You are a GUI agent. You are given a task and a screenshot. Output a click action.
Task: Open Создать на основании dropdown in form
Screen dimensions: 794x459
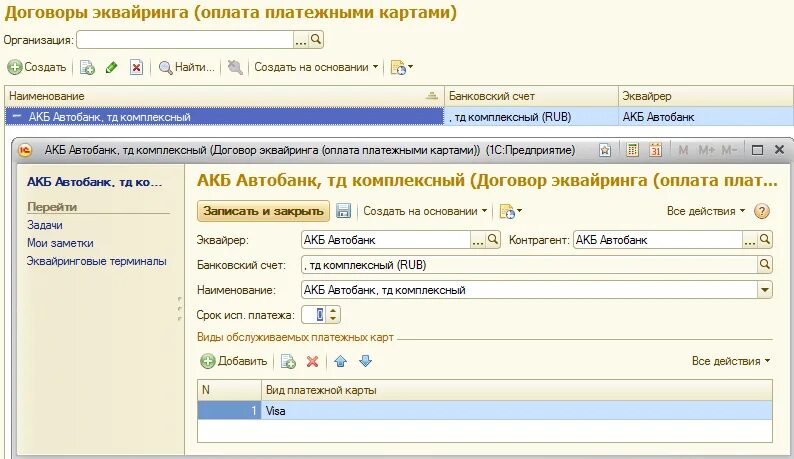[x=425, y=211]
